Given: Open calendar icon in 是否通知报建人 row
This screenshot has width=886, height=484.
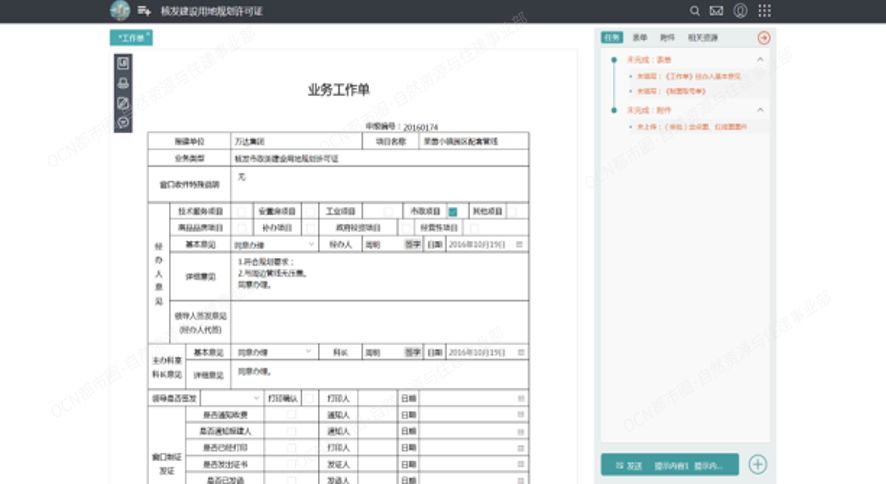Looking at the screenshot, I should [521, 431].
